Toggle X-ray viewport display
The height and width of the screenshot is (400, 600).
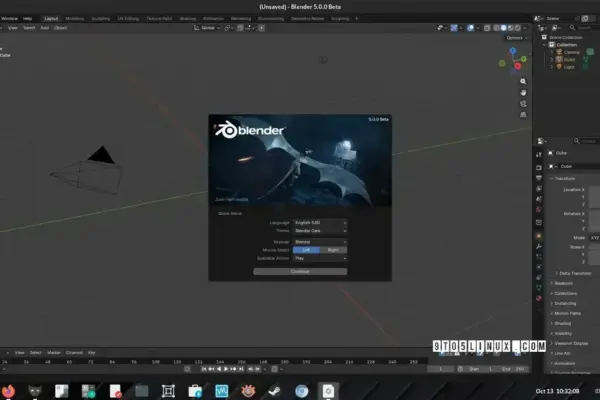point(487,28)
